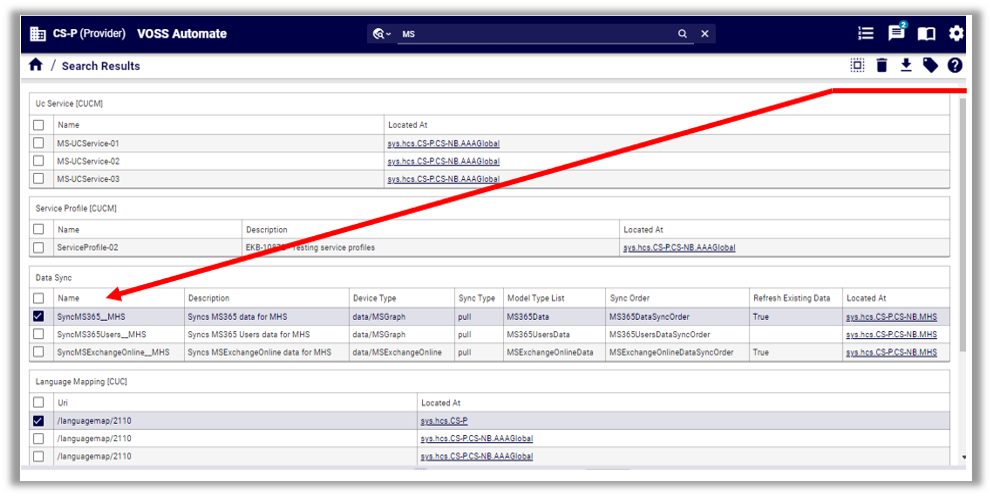
Task: Sort by the Device Type column header
Action: point(374,298)
